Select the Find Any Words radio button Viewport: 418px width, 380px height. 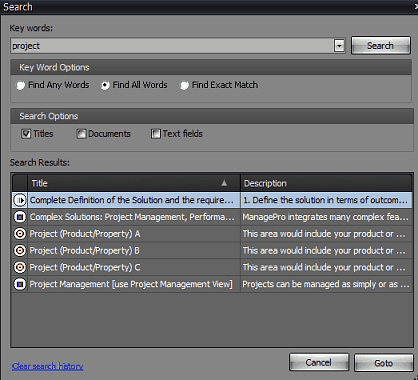pyautogui.click(x=21, y=86)
